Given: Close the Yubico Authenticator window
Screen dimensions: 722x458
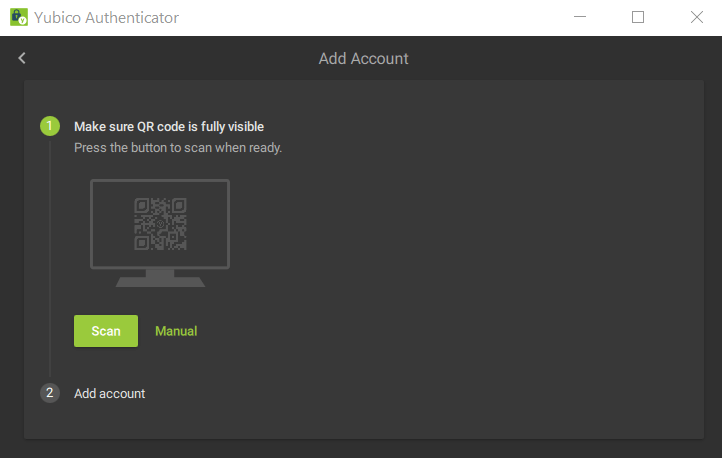Looking at the screenshot, I should coord(697,17).
